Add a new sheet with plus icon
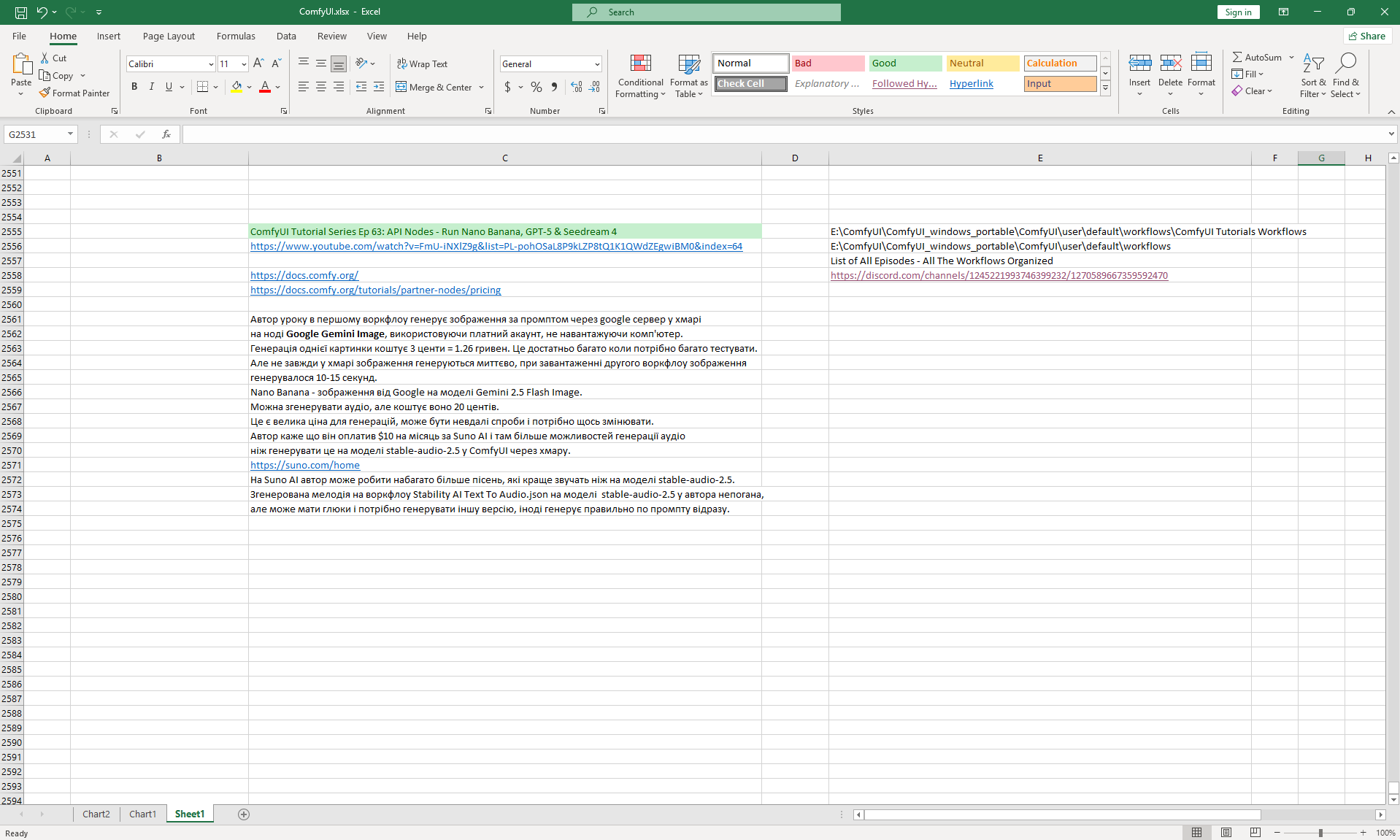The height and width of the screenshot is (840, 1400). tap(244, 814)
